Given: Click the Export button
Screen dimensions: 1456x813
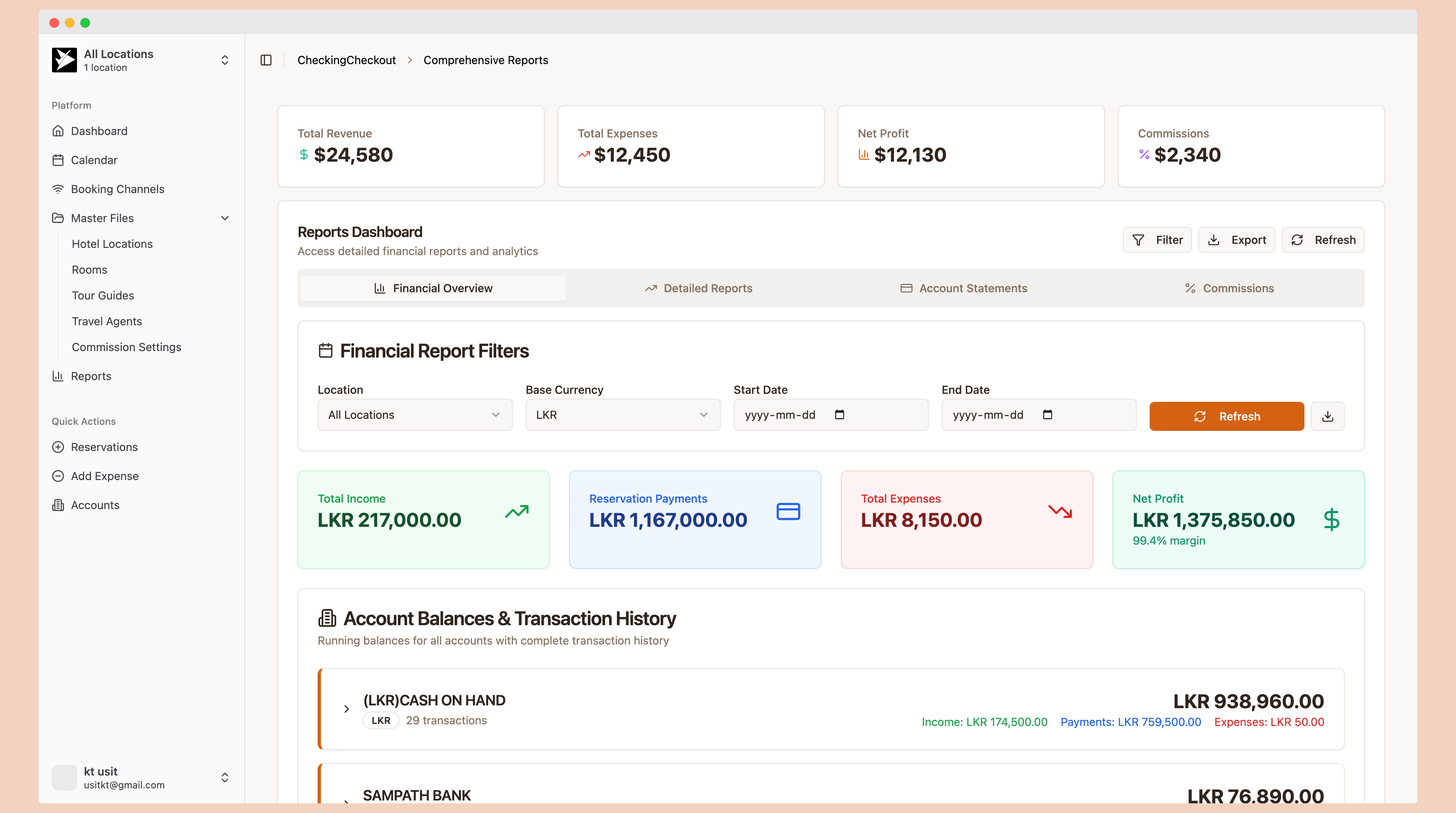Looking at the screenshot, I should [x=1236, y=240].
